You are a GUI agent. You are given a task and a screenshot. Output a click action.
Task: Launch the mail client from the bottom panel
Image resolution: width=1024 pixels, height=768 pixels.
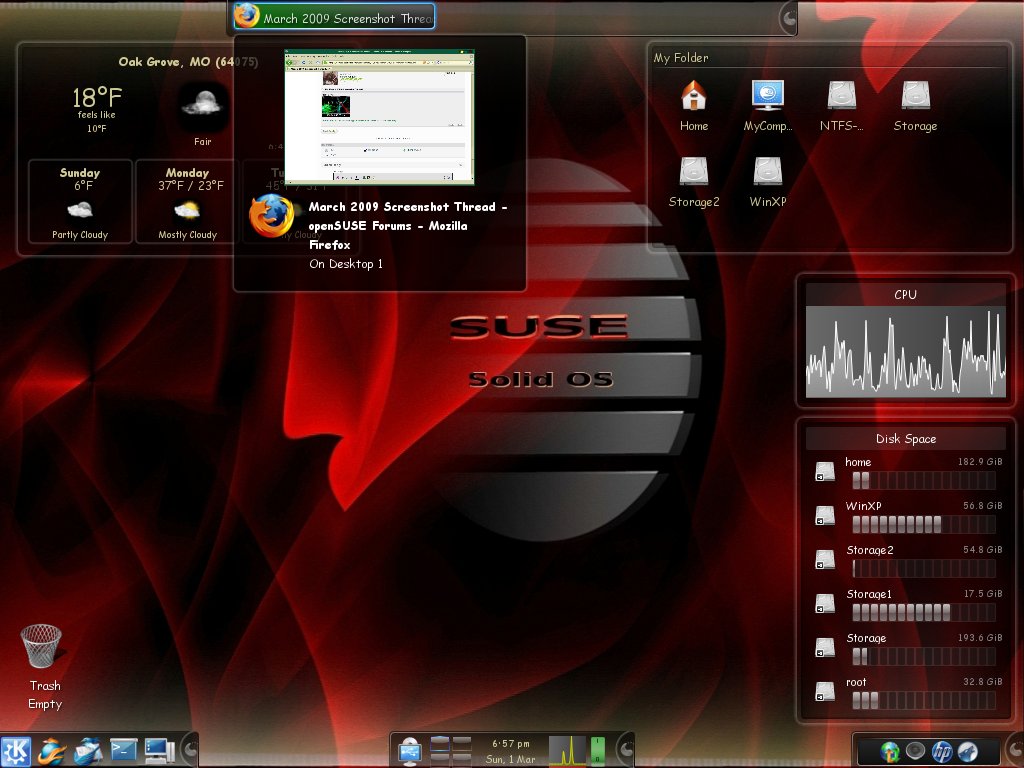[x=88, y=751]
